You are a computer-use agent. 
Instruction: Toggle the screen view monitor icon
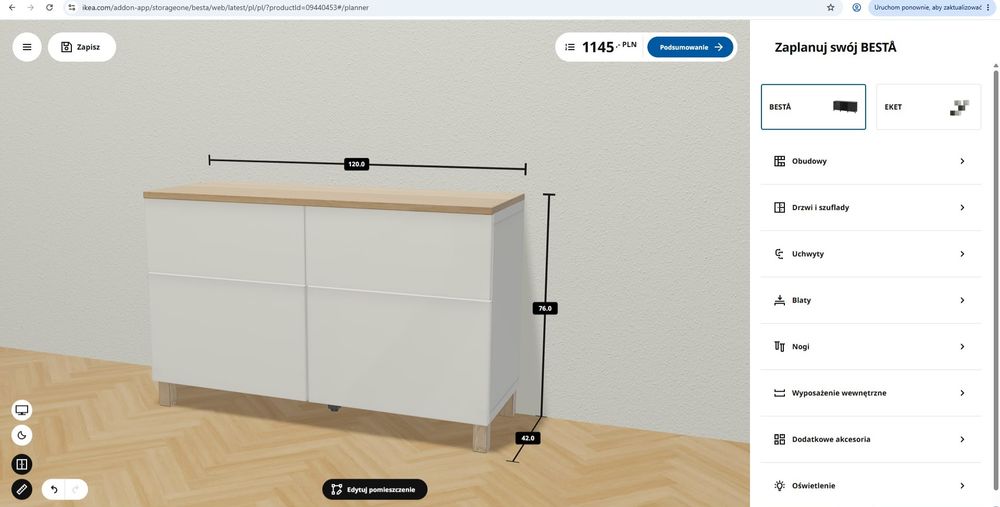(22, 410)
